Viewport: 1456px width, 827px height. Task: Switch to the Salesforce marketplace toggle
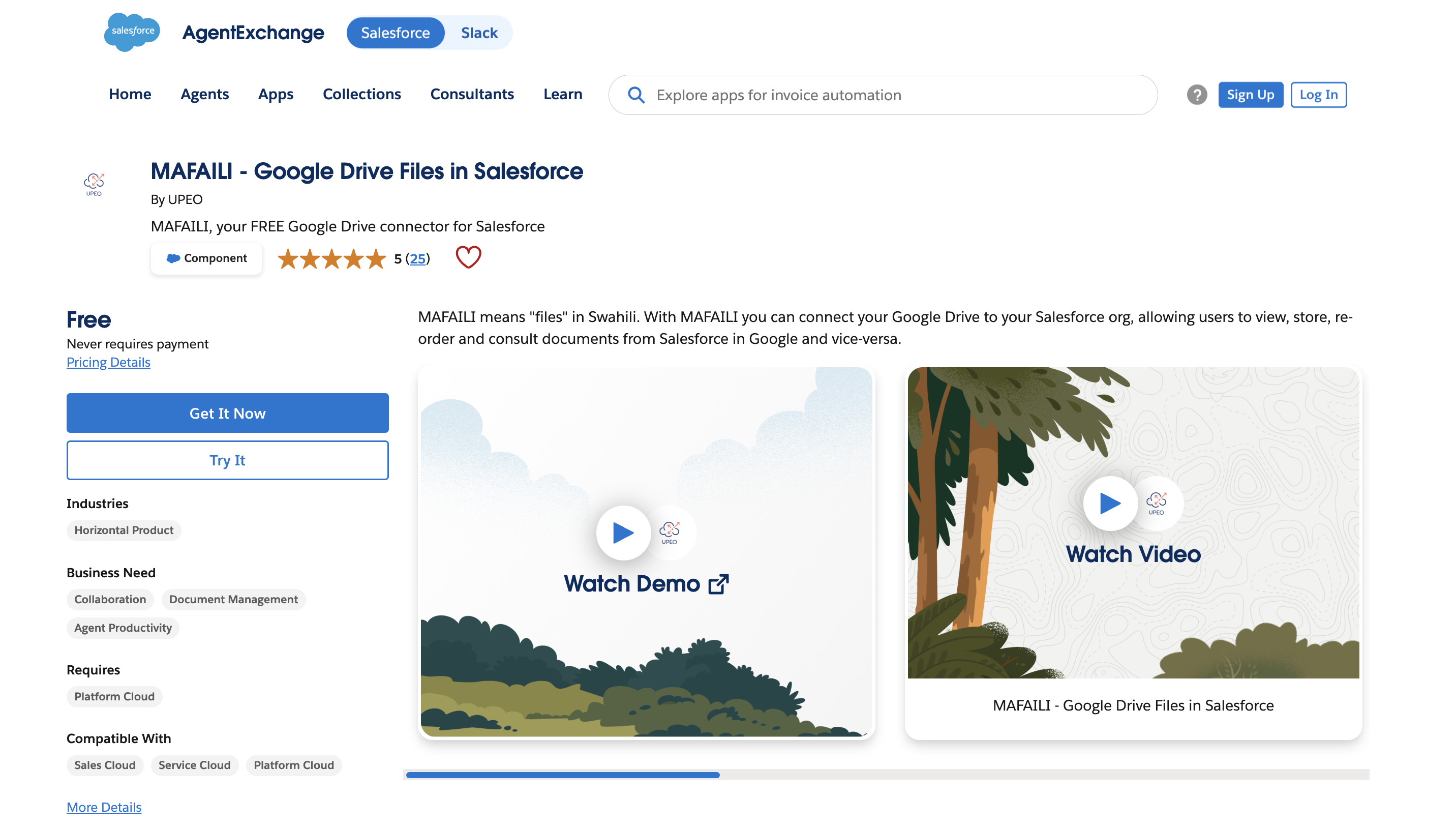tap(395, 33)
